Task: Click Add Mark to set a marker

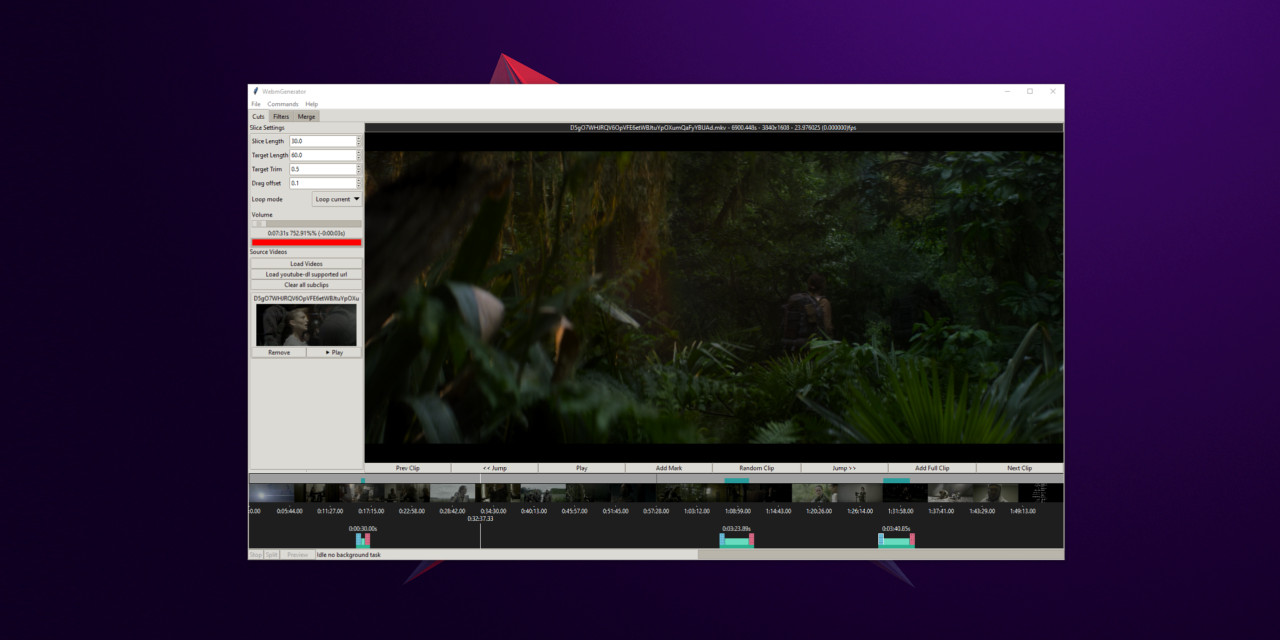Action: (x=669, y=467)
